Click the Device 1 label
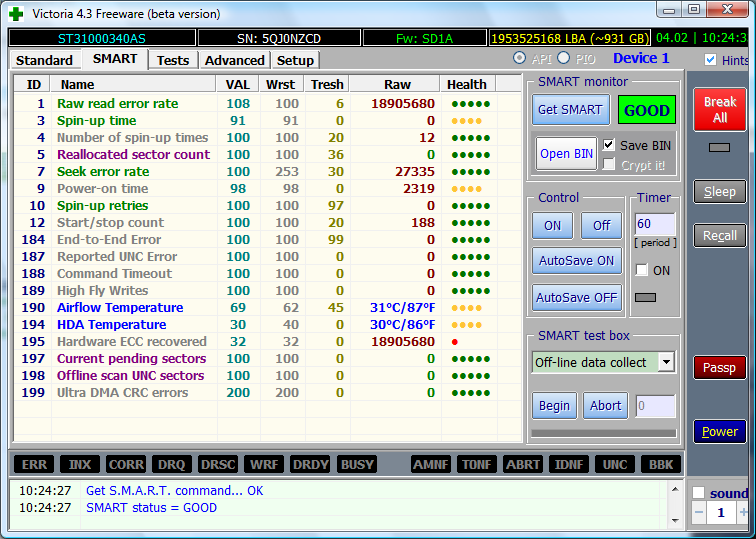Viewport: 756px width, 539px height. pyautogui.click(x=641, y=58)
